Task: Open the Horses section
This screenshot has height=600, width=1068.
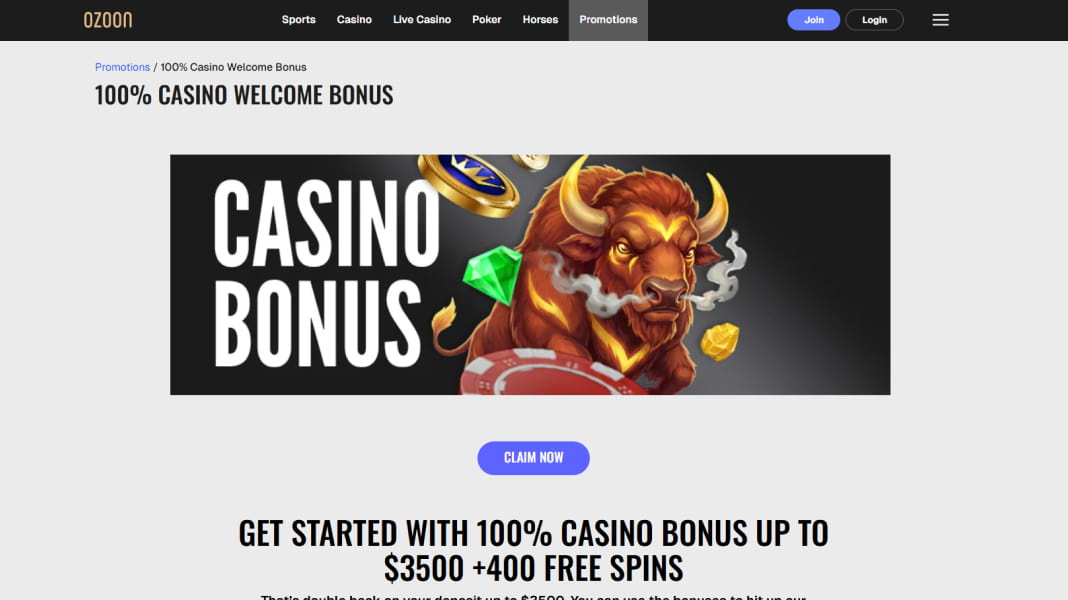Action: (540, 20)
